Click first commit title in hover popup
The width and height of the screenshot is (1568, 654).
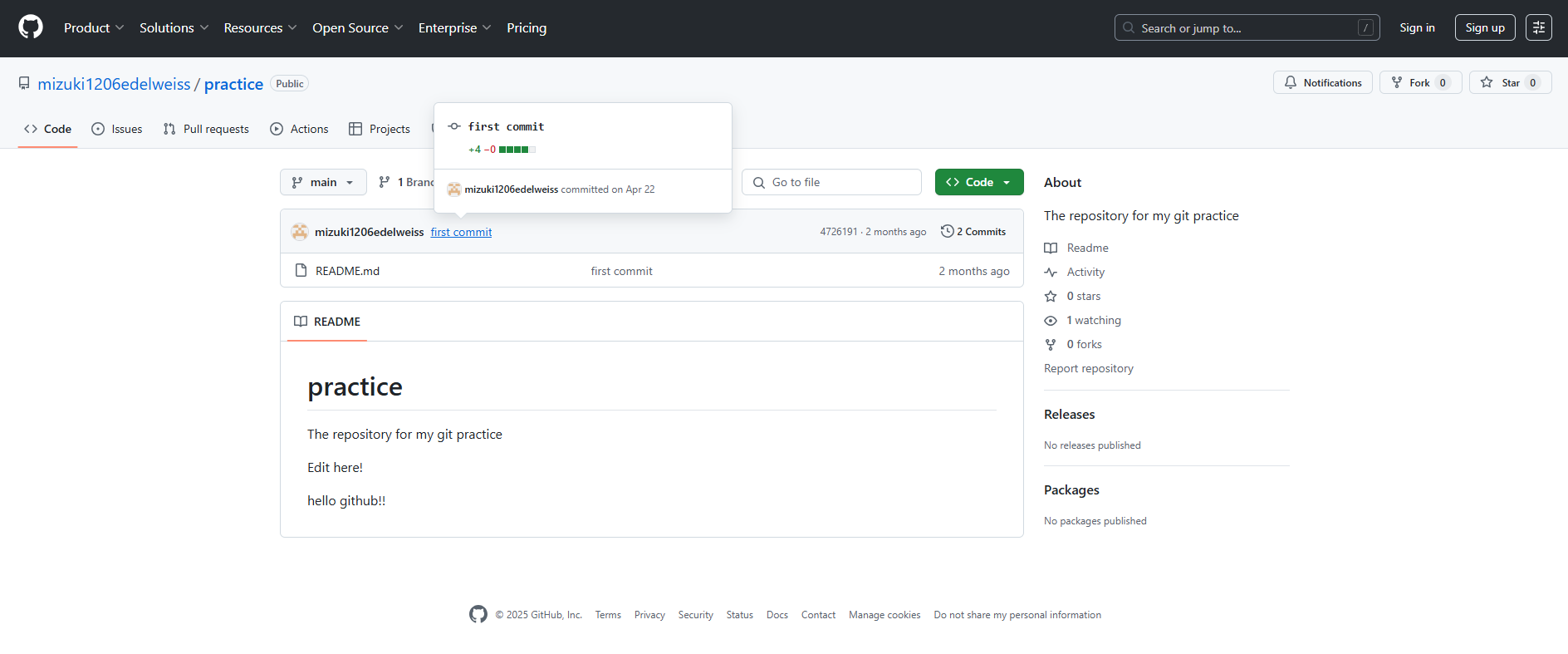click(x=506, y=126)
